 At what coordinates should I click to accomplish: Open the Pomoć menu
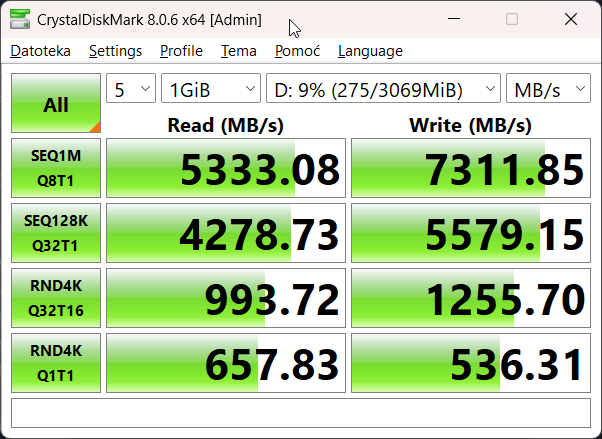click(297, 51)
